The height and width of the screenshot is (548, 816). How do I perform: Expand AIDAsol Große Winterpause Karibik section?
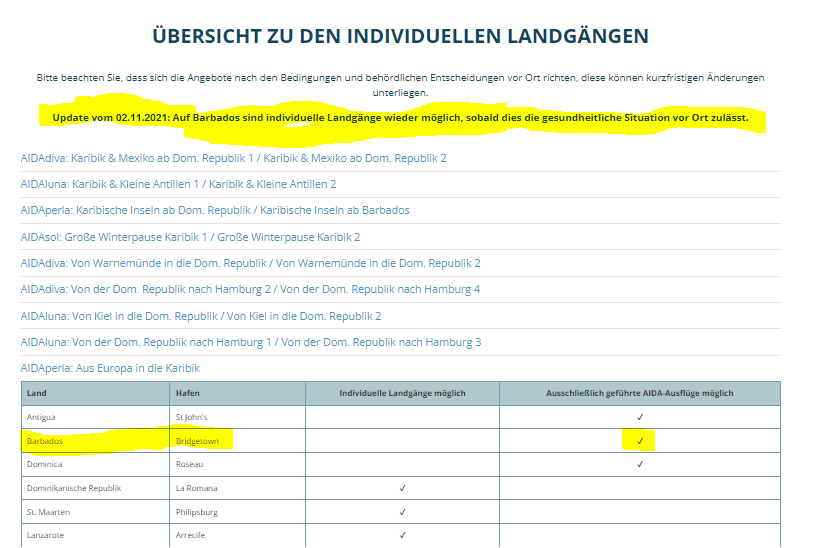pyautogui.click(x=190, y=237)
